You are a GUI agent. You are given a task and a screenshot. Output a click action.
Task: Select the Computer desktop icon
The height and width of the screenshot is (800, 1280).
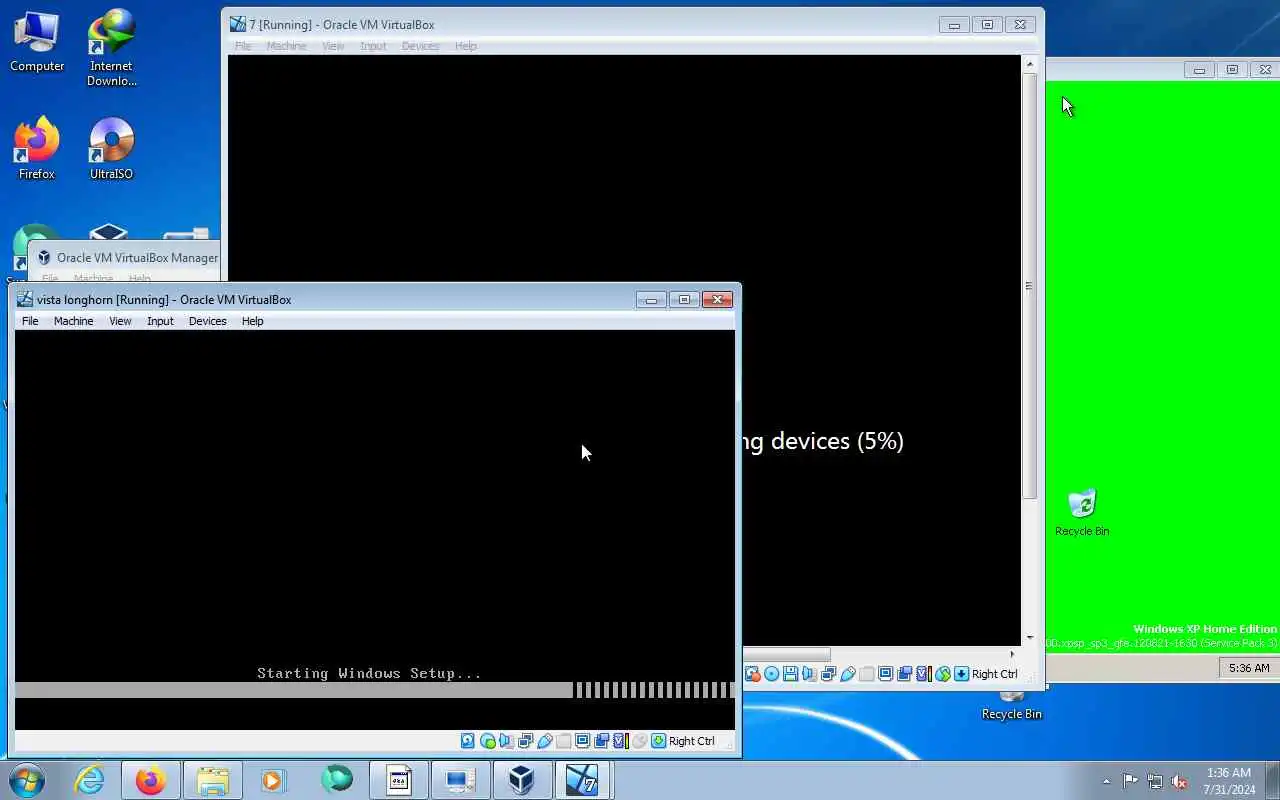pos(37,42)
